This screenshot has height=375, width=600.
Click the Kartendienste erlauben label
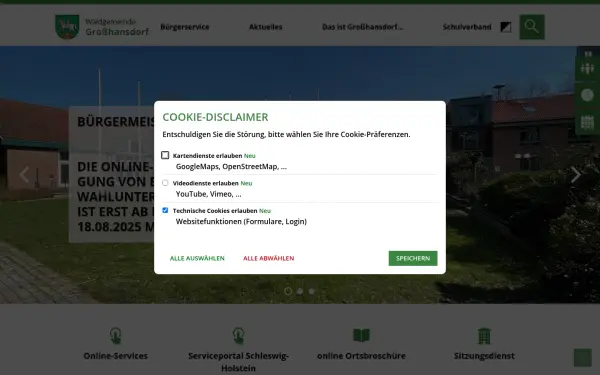207,156
